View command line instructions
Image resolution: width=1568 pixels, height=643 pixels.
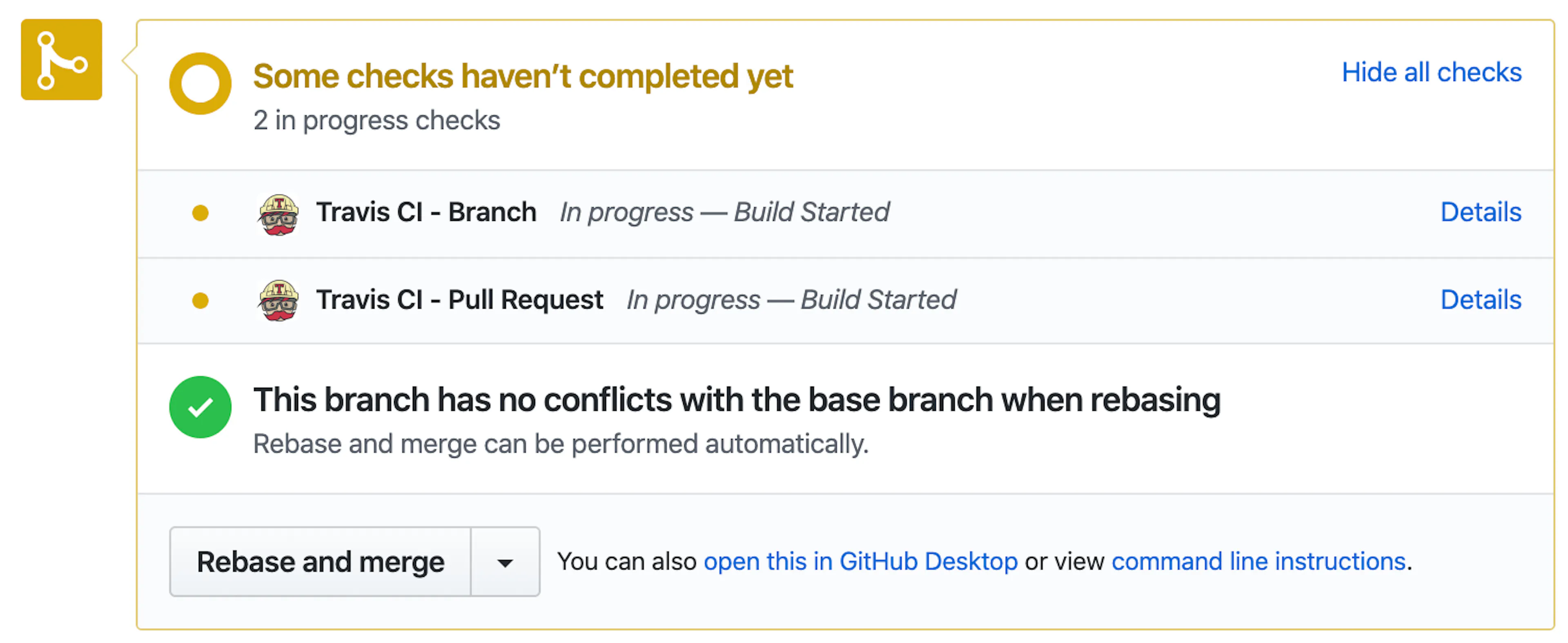click(x=1259, y=561)
